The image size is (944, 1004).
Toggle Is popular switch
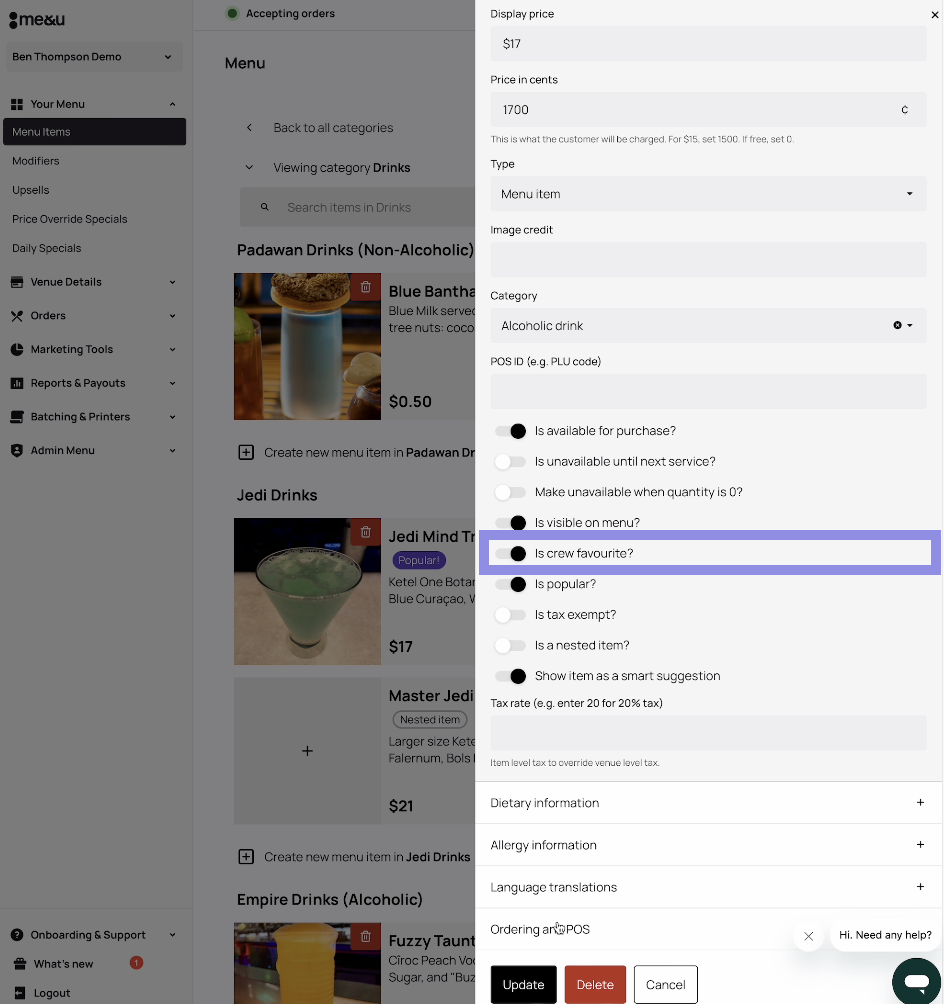pyautogui.click(x=510, y=585)
